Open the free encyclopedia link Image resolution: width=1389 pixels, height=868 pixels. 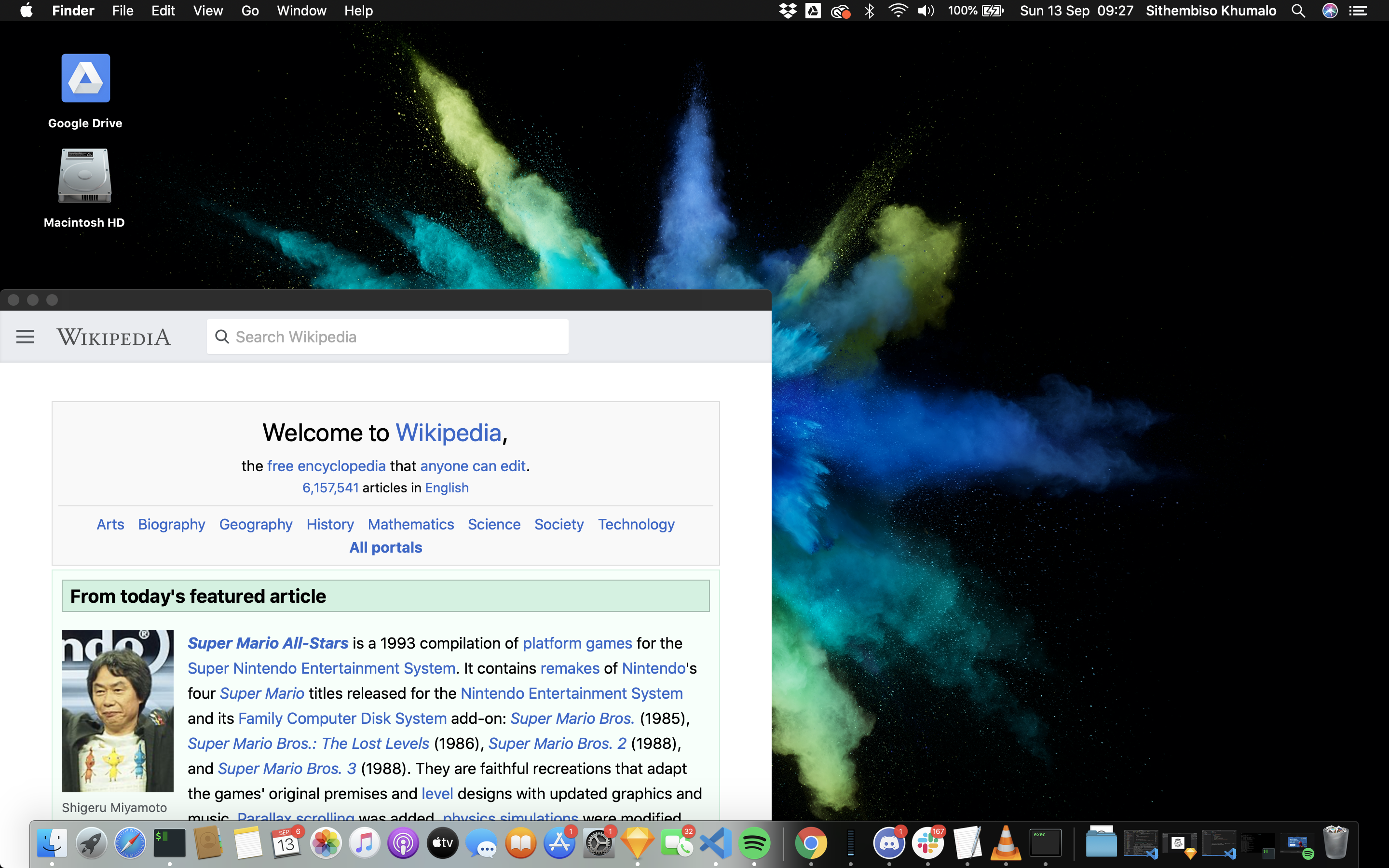tap(326, 465)
